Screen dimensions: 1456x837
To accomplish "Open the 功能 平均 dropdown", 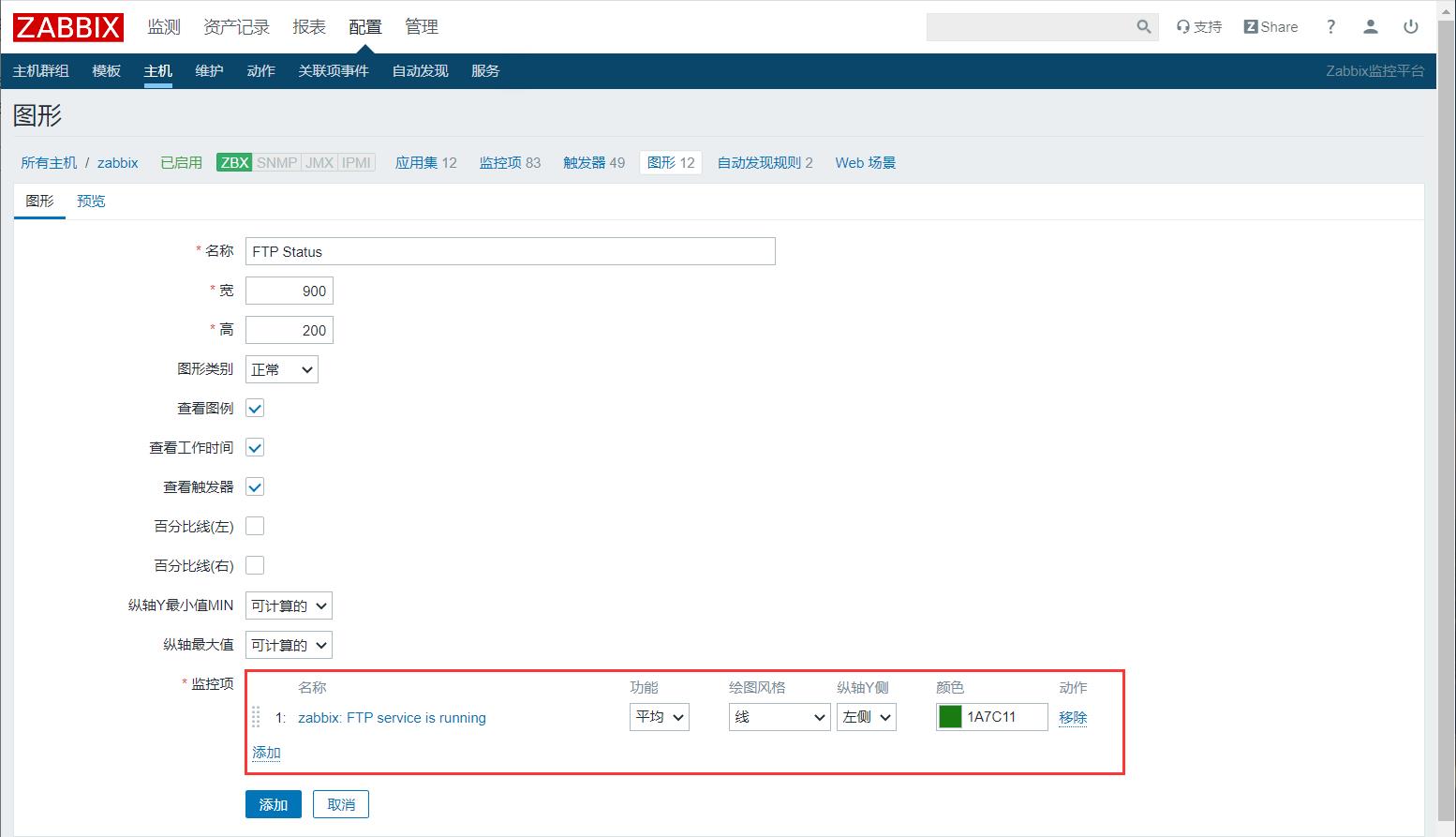I will (x=660, y=717).
